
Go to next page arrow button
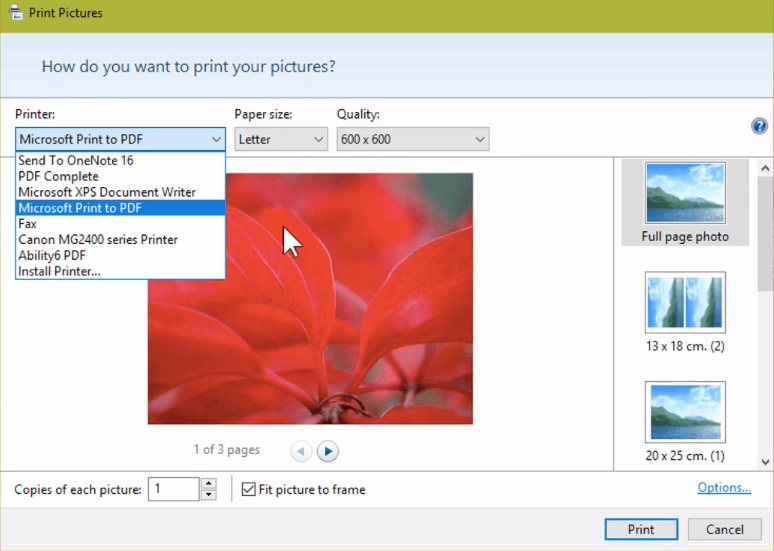[x=327, y=451]
